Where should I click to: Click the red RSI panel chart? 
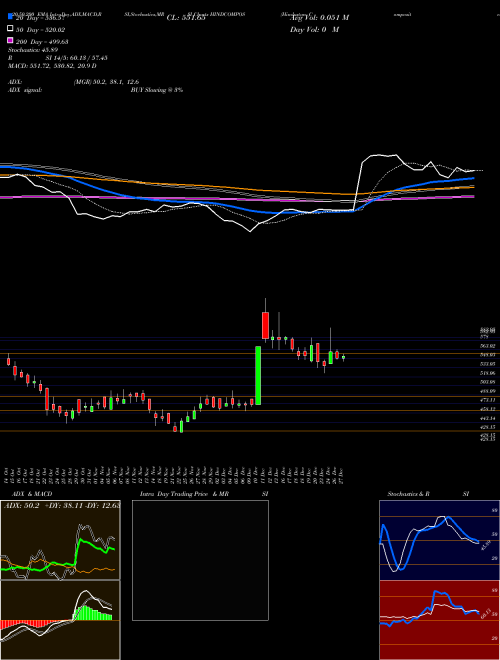tap(439, 620)
